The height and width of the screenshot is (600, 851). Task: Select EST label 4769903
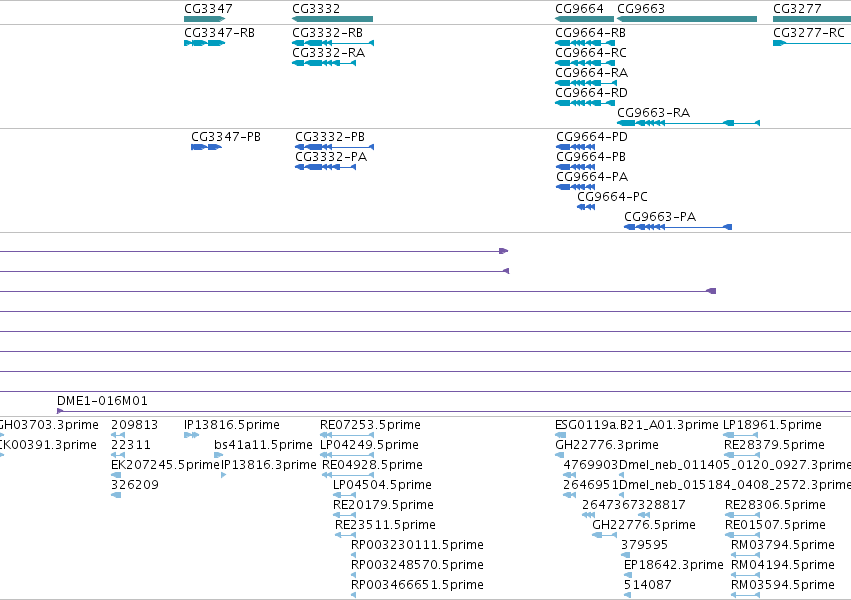[591, 465]
